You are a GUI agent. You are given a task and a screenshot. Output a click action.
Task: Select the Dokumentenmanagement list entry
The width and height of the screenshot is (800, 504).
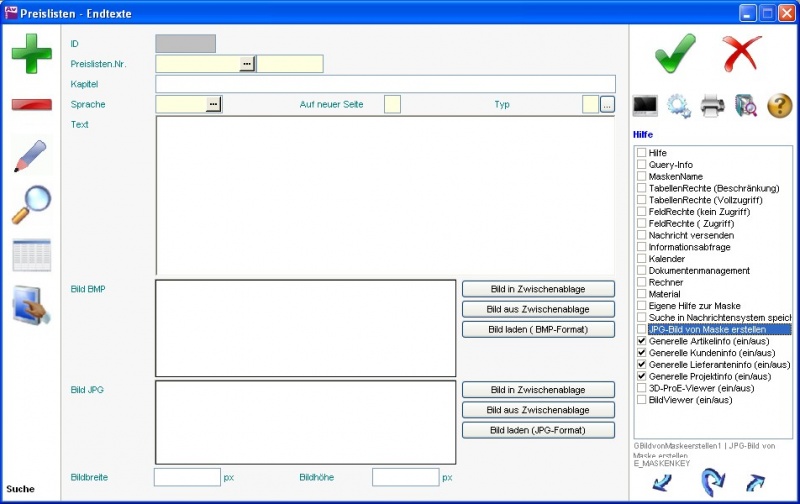click(699, 271)
